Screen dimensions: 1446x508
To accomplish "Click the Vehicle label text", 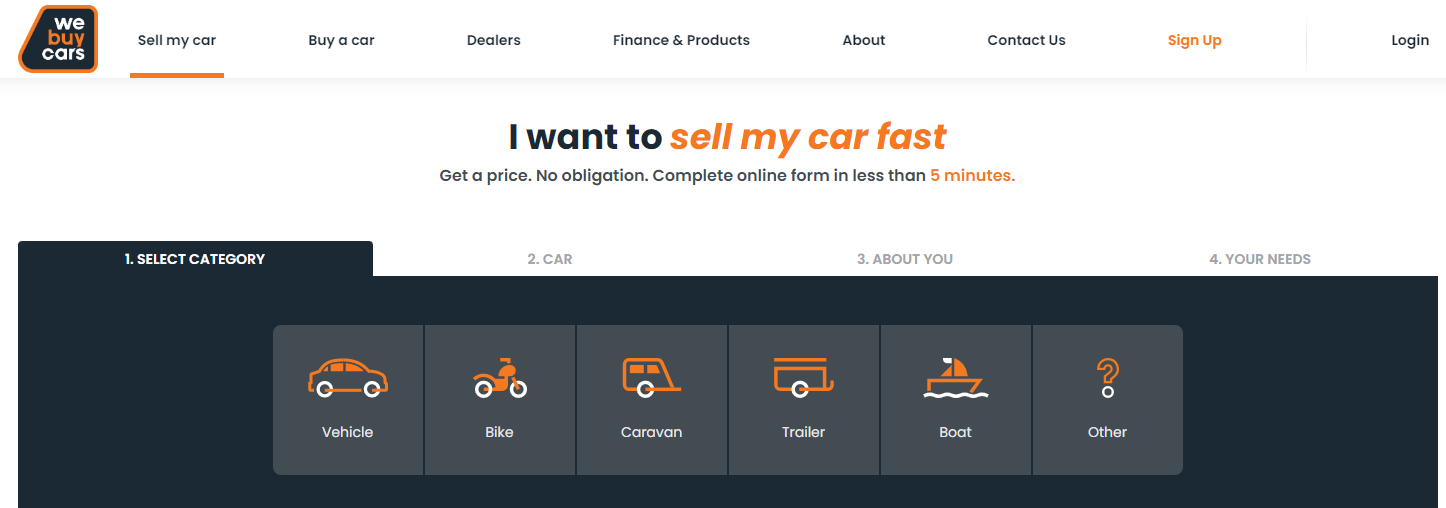I will point(347,432).
